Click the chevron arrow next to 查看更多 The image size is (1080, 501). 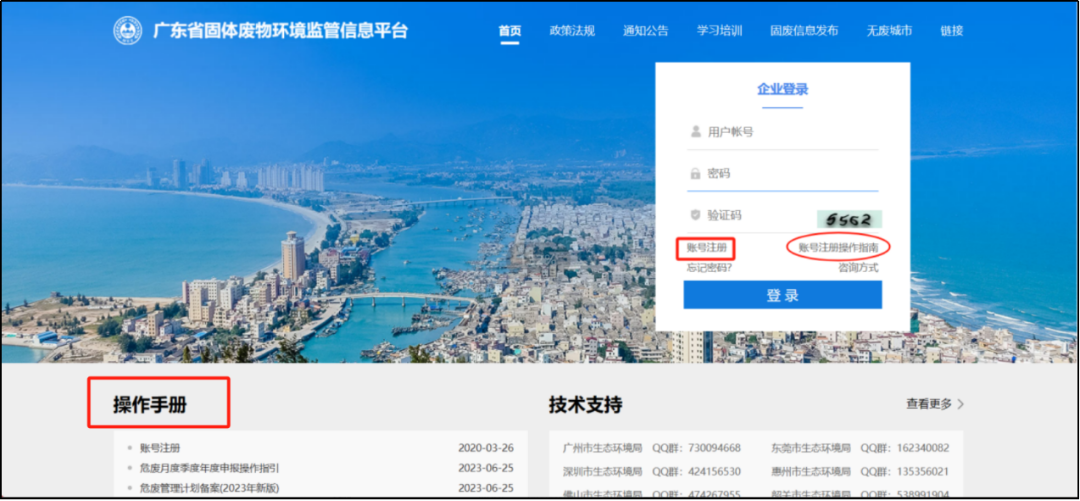click(961, 404)
